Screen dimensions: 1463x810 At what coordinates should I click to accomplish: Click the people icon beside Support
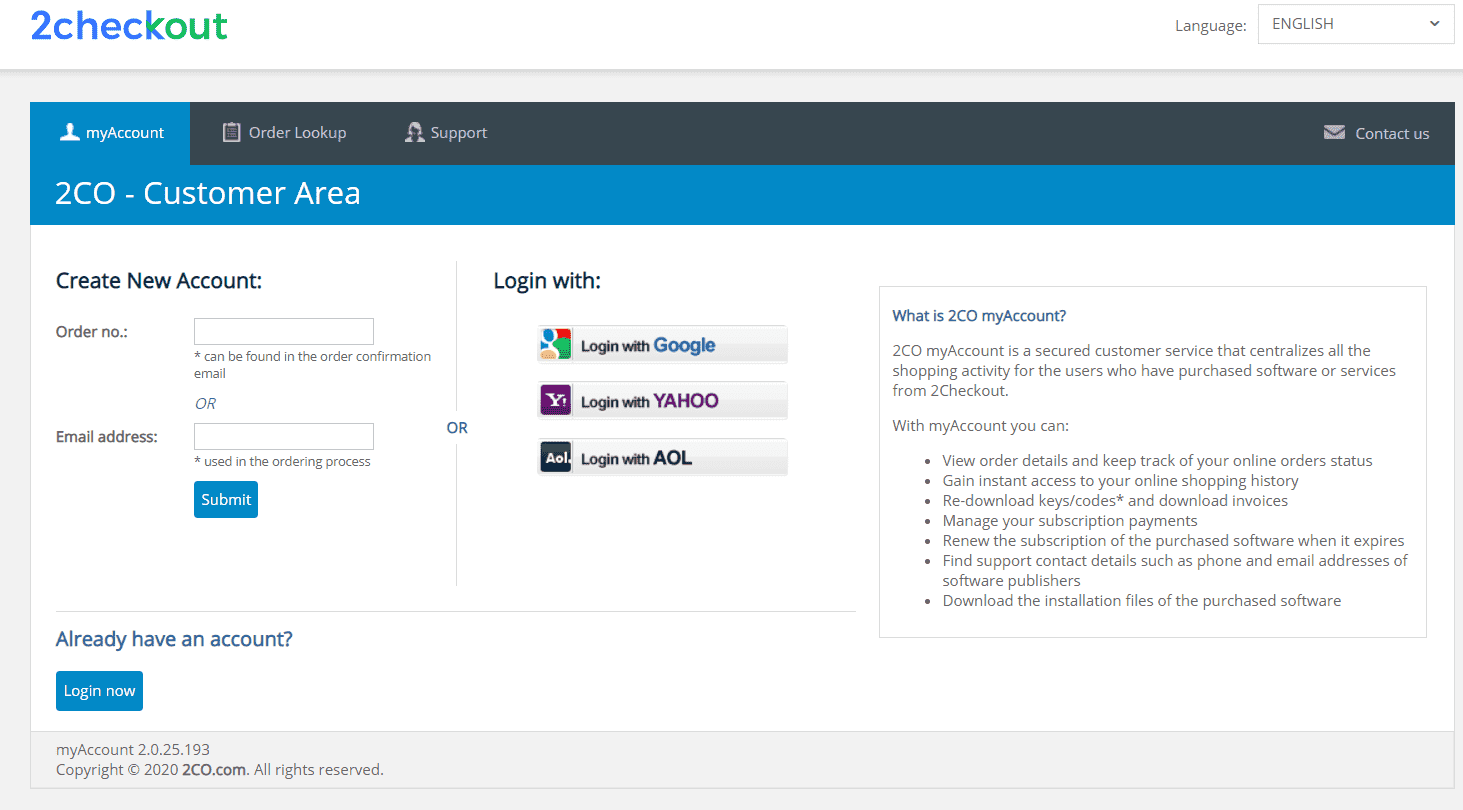tap(414, 131)
